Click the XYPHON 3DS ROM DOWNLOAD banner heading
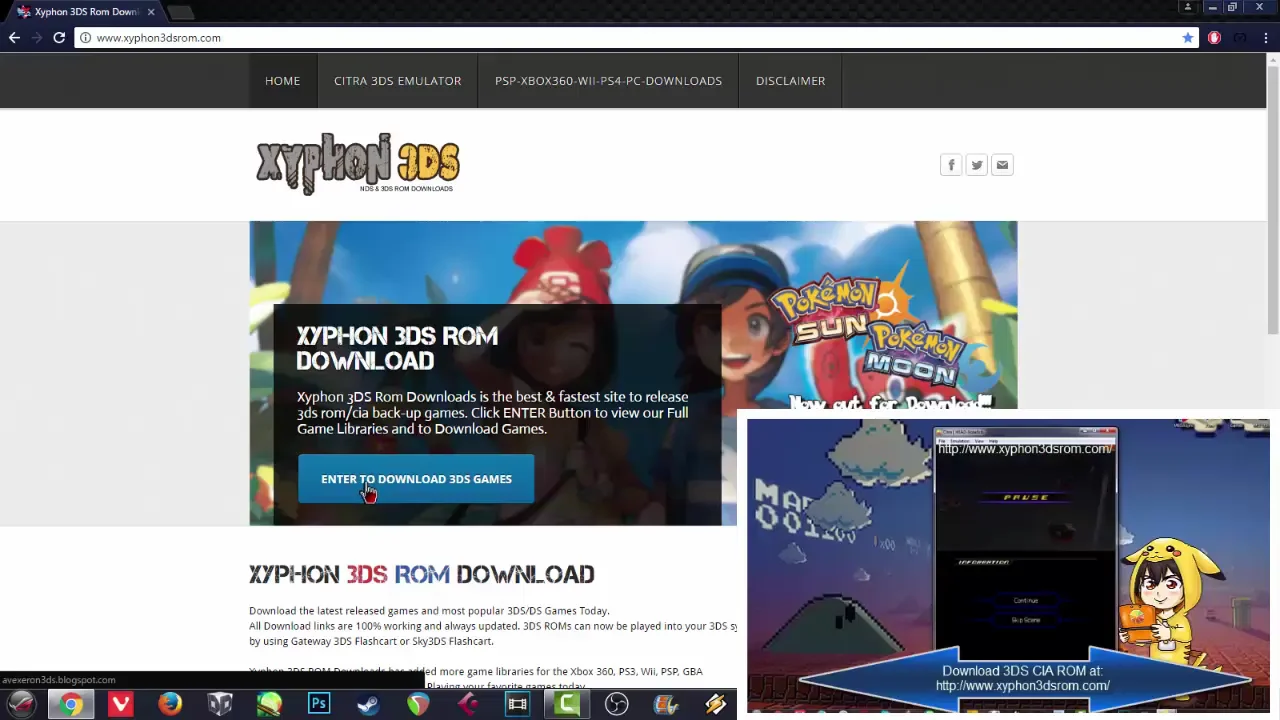The height and width of the screenshot is (720, 1280). (x=397, y=348)
